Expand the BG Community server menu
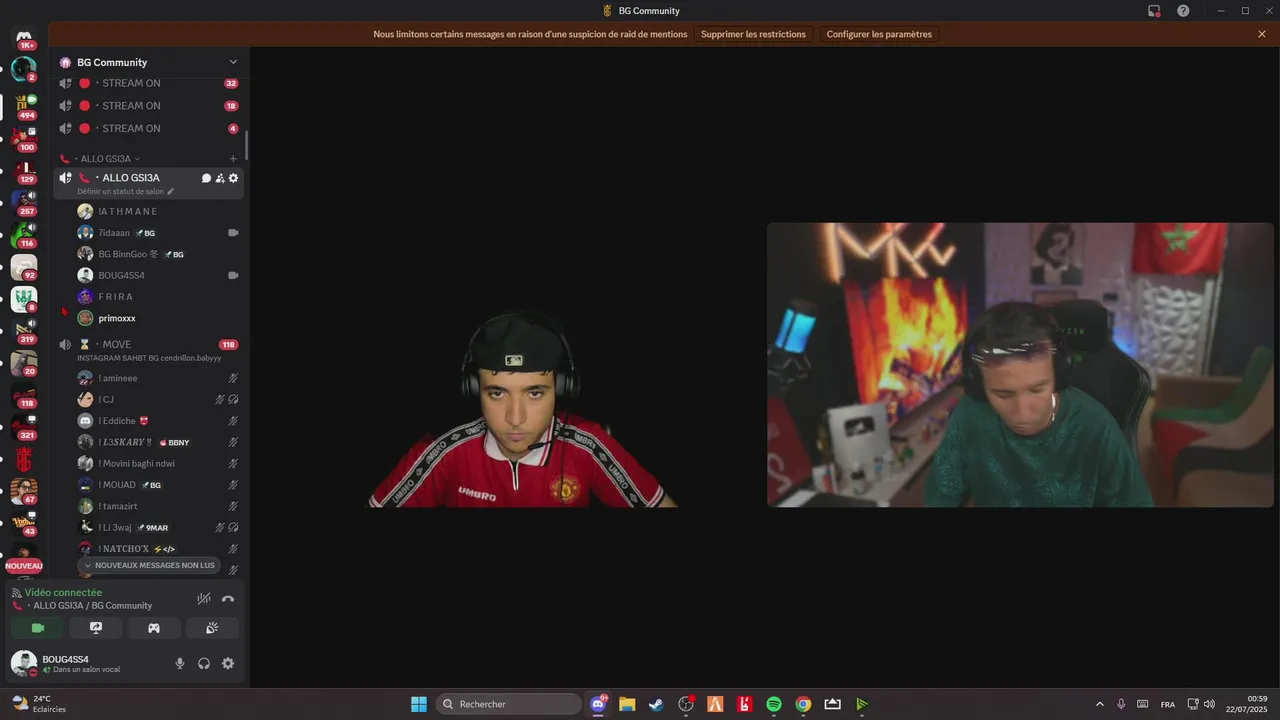The height and width of the screenshot is (720, 1280). (x=233, y=62)
